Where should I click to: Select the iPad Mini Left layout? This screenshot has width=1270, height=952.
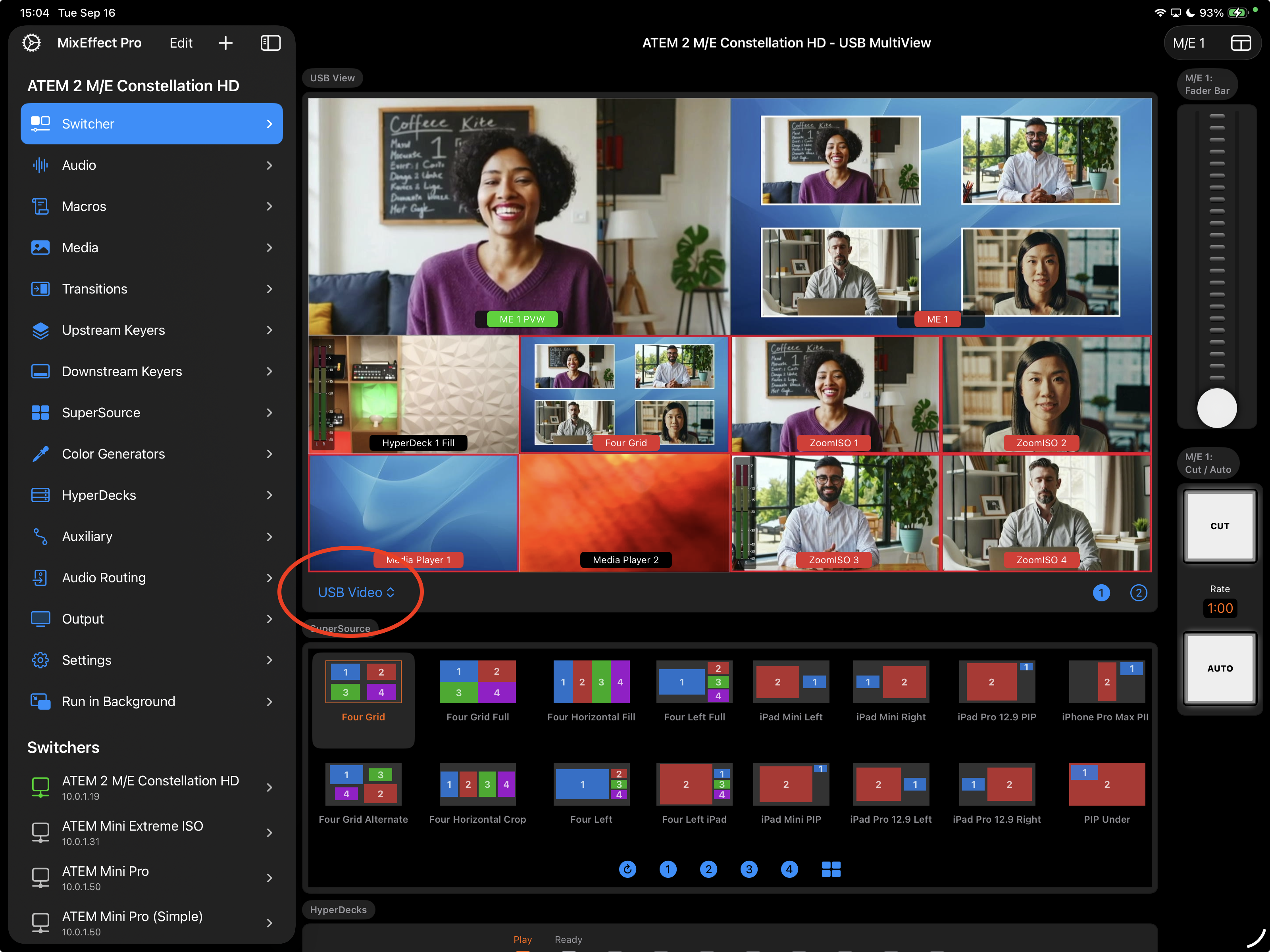click(x=791, y=682)
